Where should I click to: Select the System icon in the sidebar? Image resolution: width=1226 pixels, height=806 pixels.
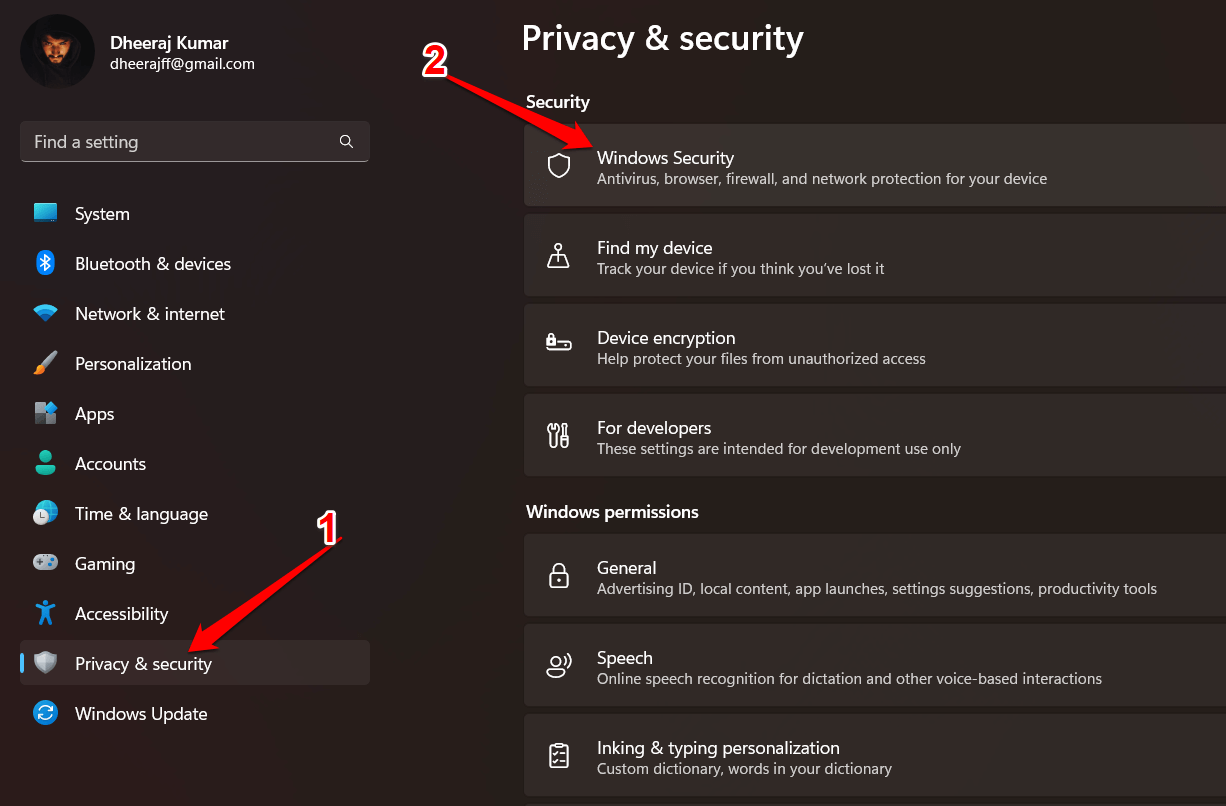(46, 213)
